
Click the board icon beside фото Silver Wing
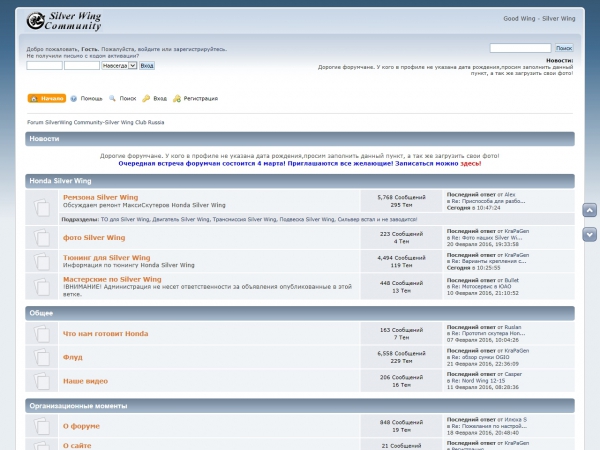point(42,238)
